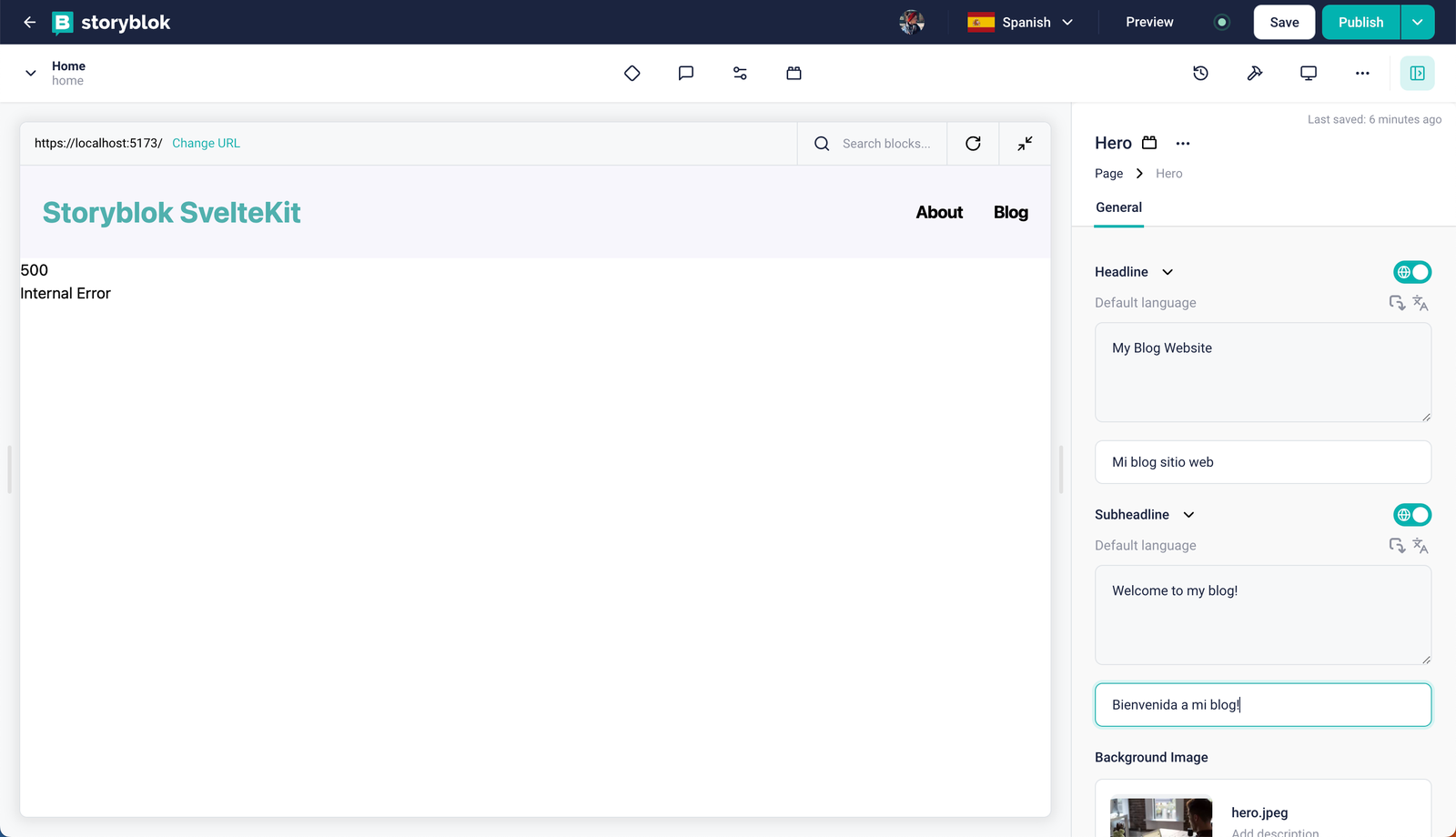Open the version history clock icon
This screenshot has height=837, width=1456.
(1201, 73)
